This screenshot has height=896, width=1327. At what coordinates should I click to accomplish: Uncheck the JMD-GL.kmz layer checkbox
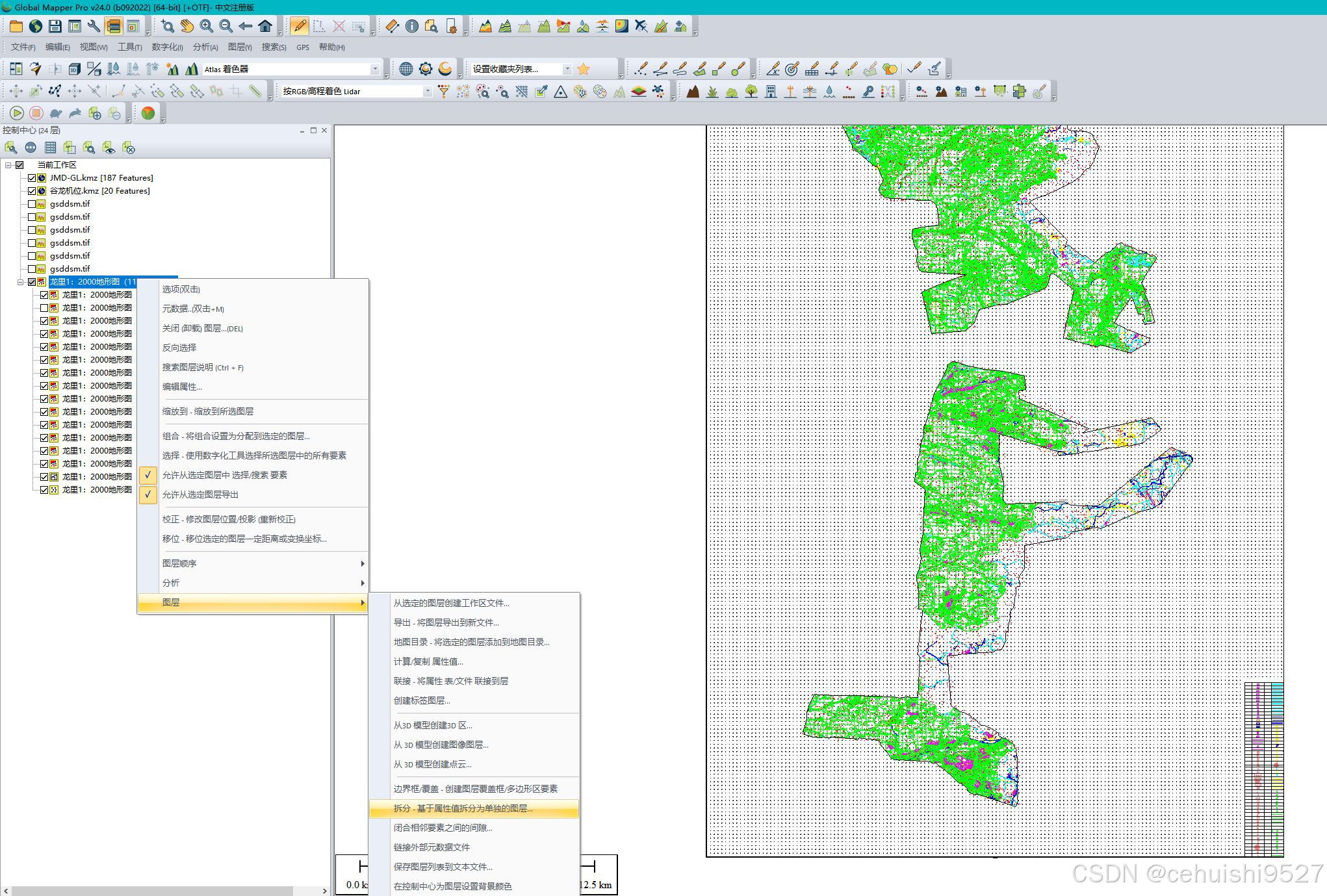(32, 178)
